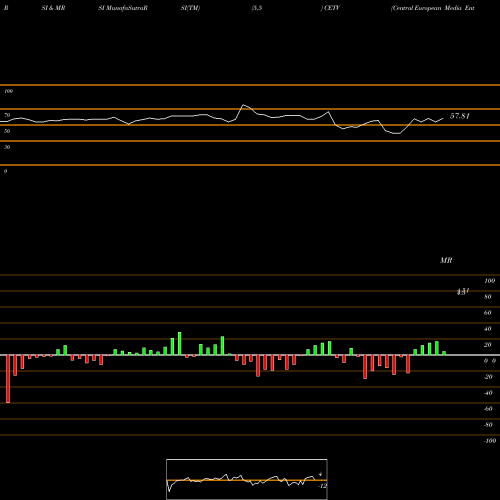
Task: Click the 70 level label on RSI panel
Action: tap(7, 115)
